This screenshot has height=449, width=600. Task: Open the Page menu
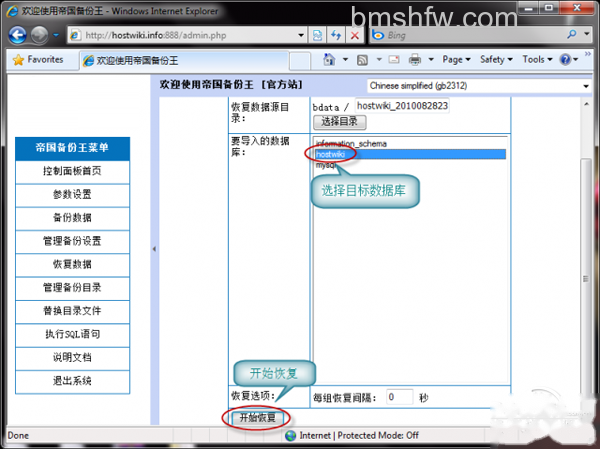[457, 60]
